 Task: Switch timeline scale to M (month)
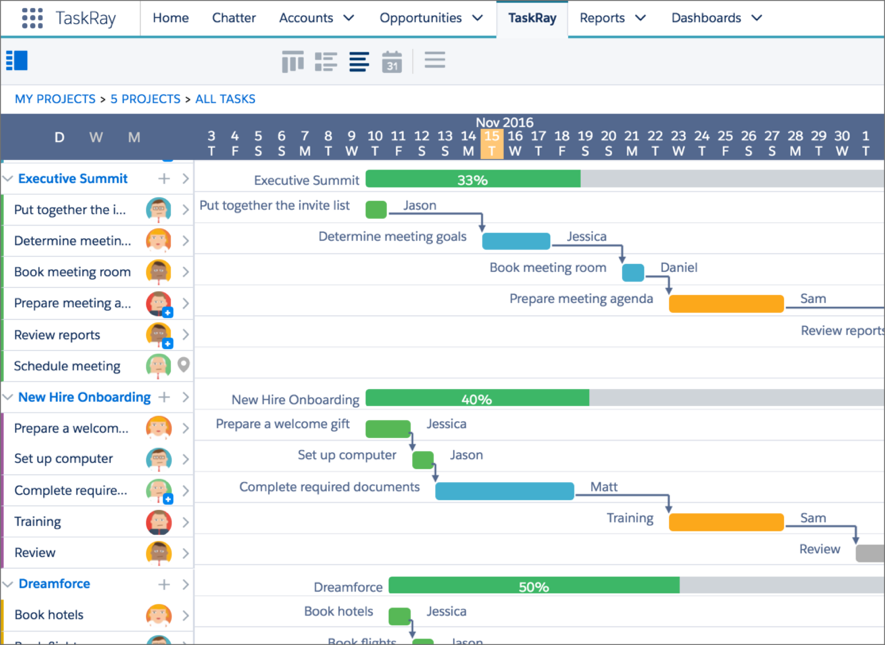134,138
